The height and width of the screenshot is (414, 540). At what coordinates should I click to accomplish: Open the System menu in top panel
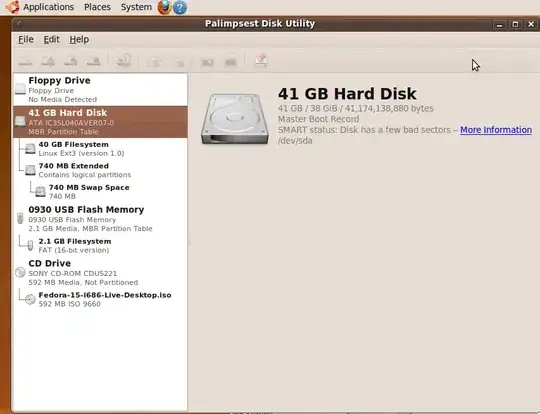[x=136, y=7]
